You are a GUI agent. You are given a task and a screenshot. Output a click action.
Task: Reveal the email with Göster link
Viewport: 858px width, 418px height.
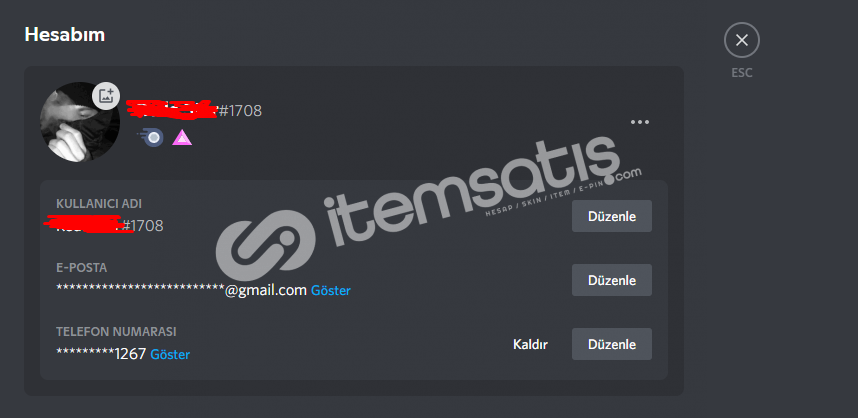click(331, 291)
